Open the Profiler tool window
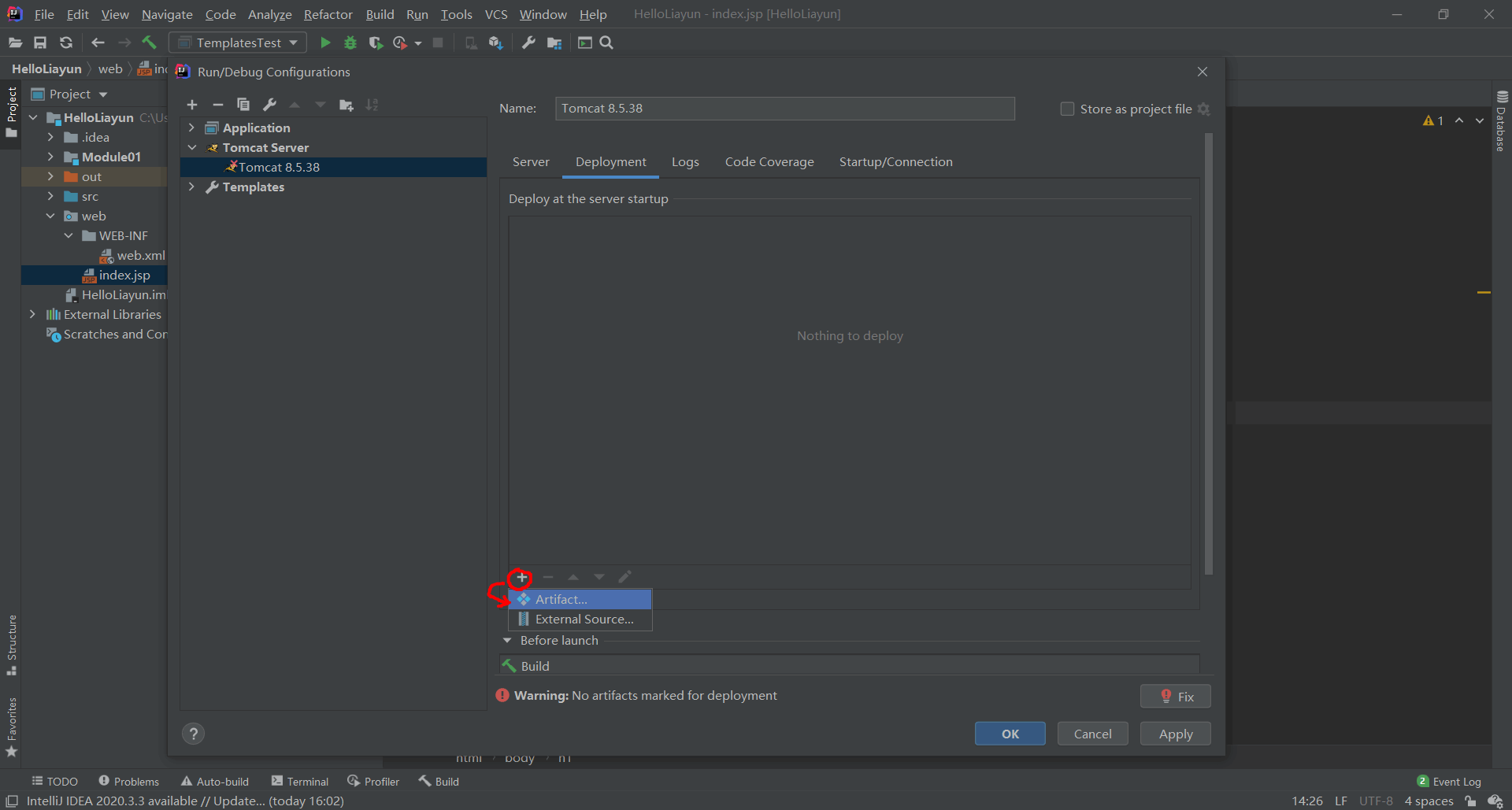1512x810 pixels. [x=373, y=781]
